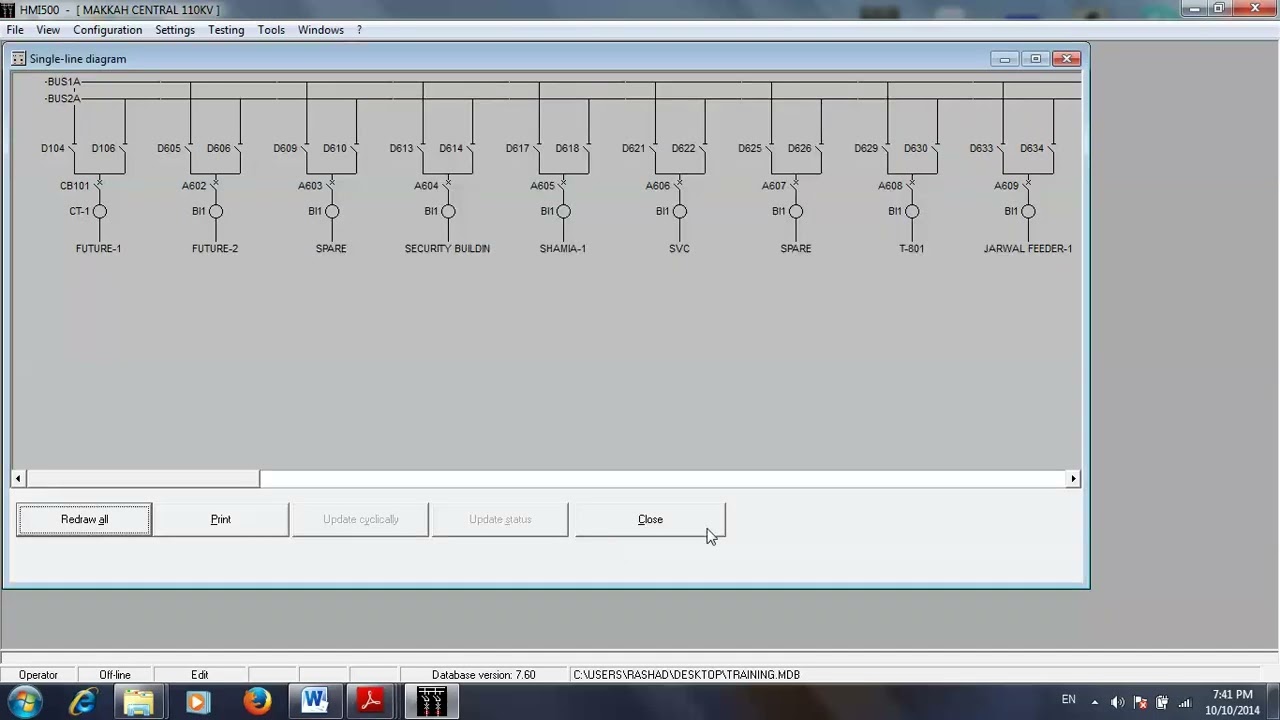This screenshot has width=1280, height=720.
Task: Click the TRAINING.MDB path in status bar
Action: (x=686, y=675)
